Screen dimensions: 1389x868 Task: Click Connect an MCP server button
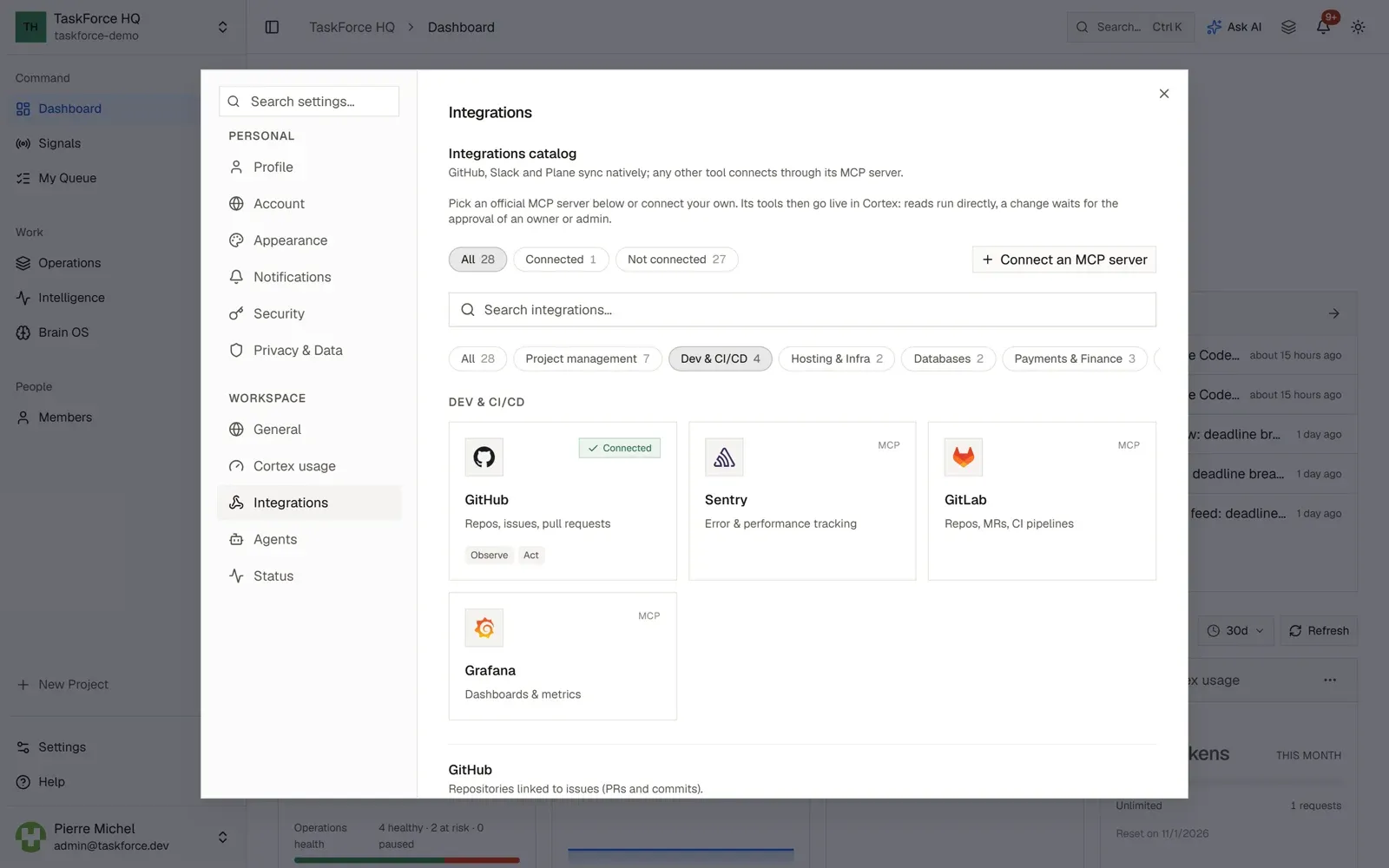point(1064,260)
